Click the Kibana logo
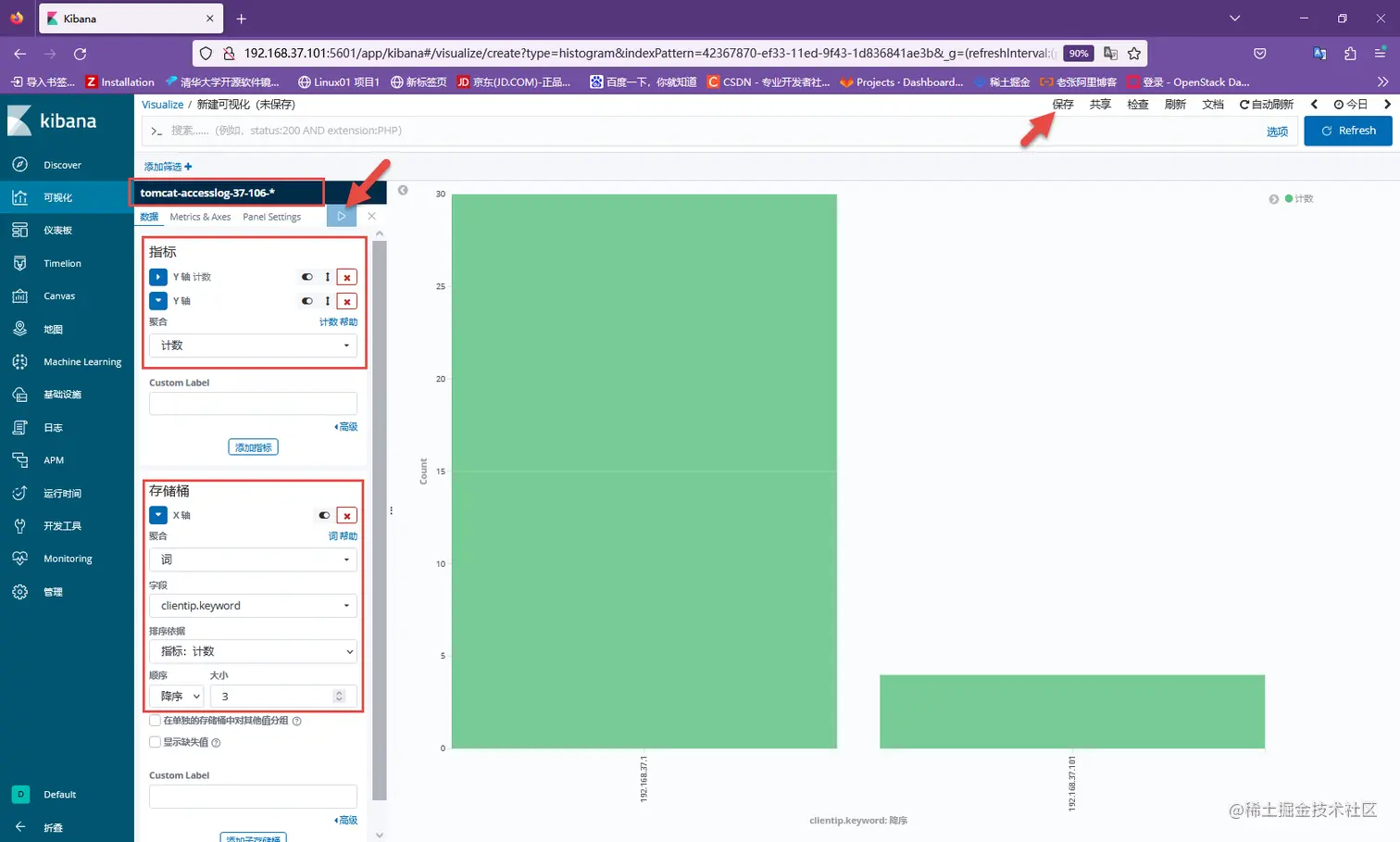 click(x=52, y=121)
